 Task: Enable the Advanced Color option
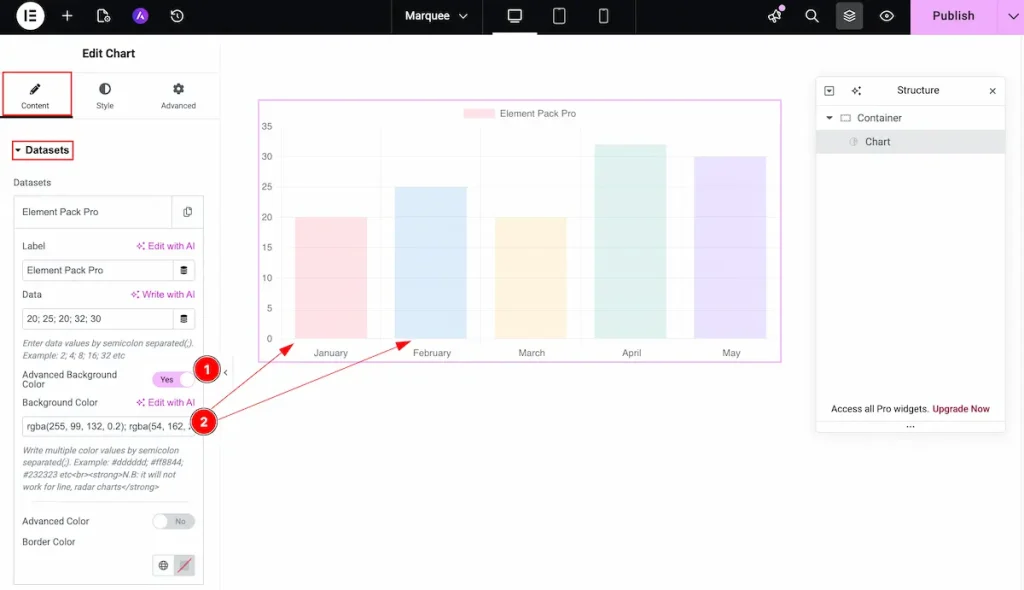172,521
